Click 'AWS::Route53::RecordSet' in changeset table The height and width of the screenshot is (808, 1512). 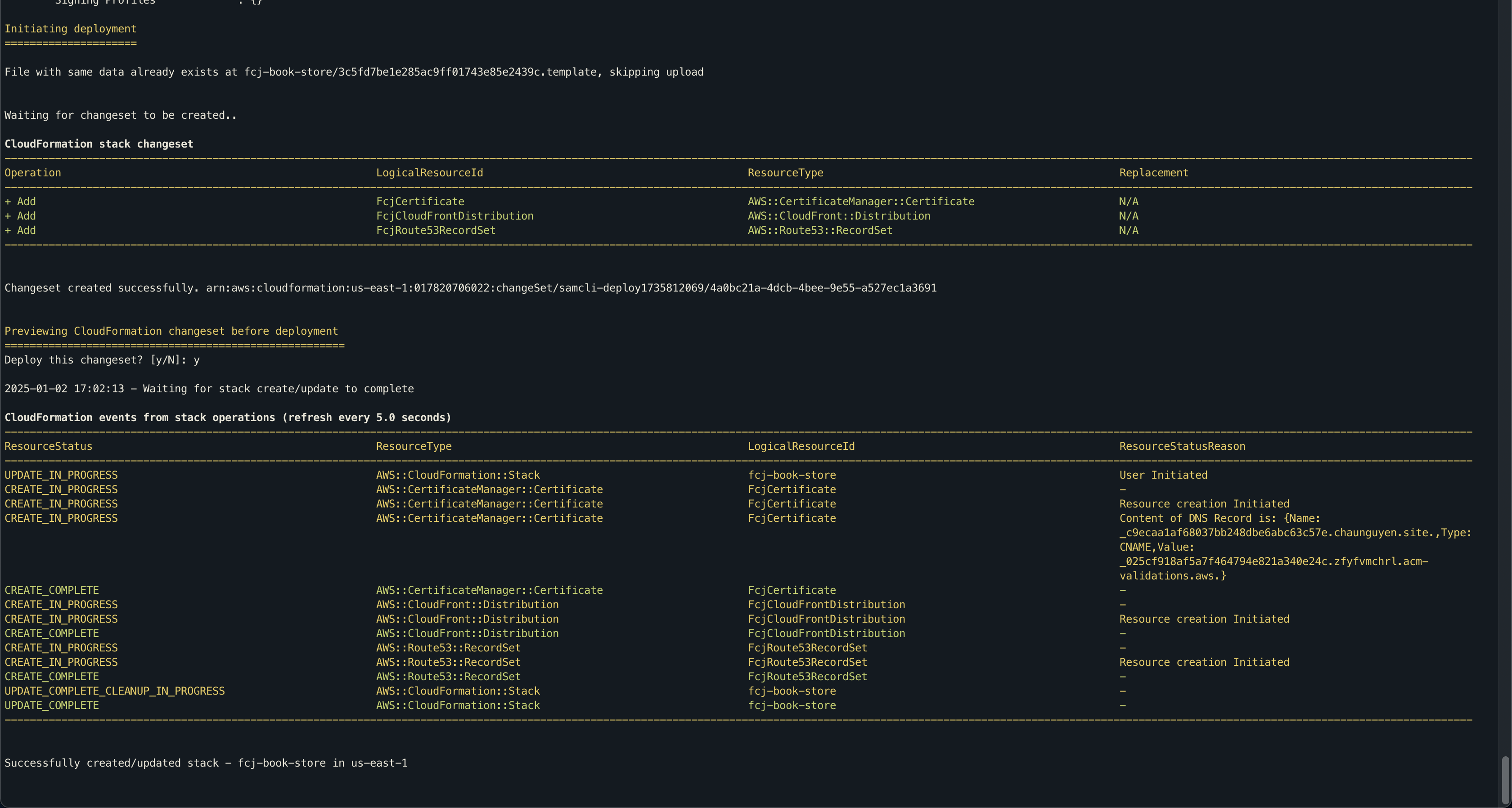820,231
